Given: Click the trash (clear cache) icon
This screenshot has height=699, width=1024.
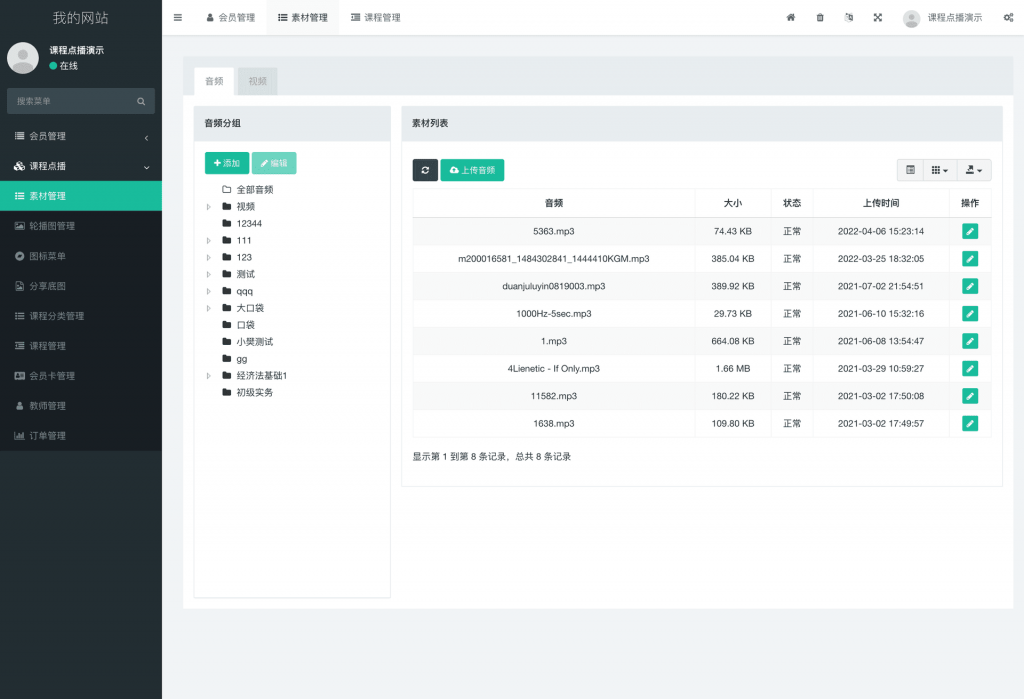Looking at the screenshot, I should (x=820, y=18).
